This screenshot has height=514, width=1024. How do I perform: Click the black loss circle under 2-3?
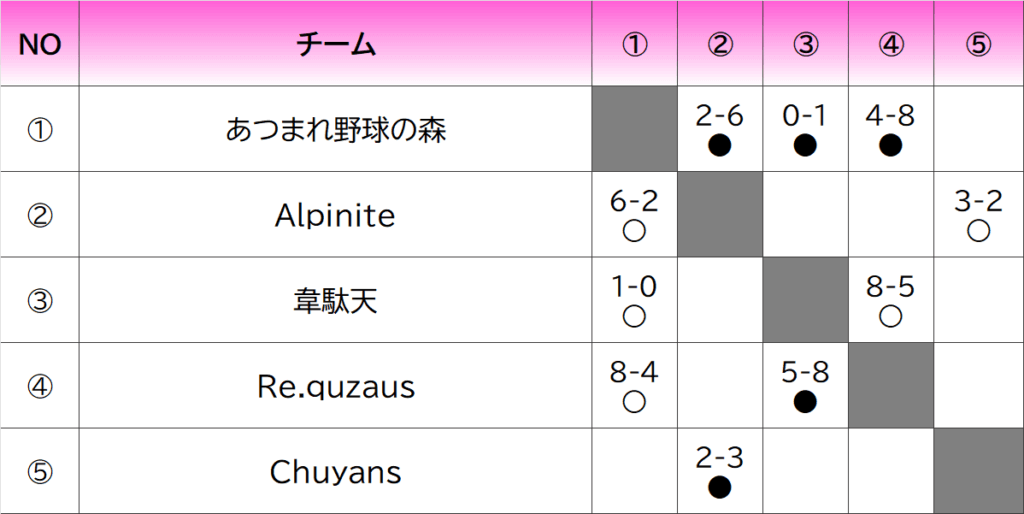tap(719, 488)
